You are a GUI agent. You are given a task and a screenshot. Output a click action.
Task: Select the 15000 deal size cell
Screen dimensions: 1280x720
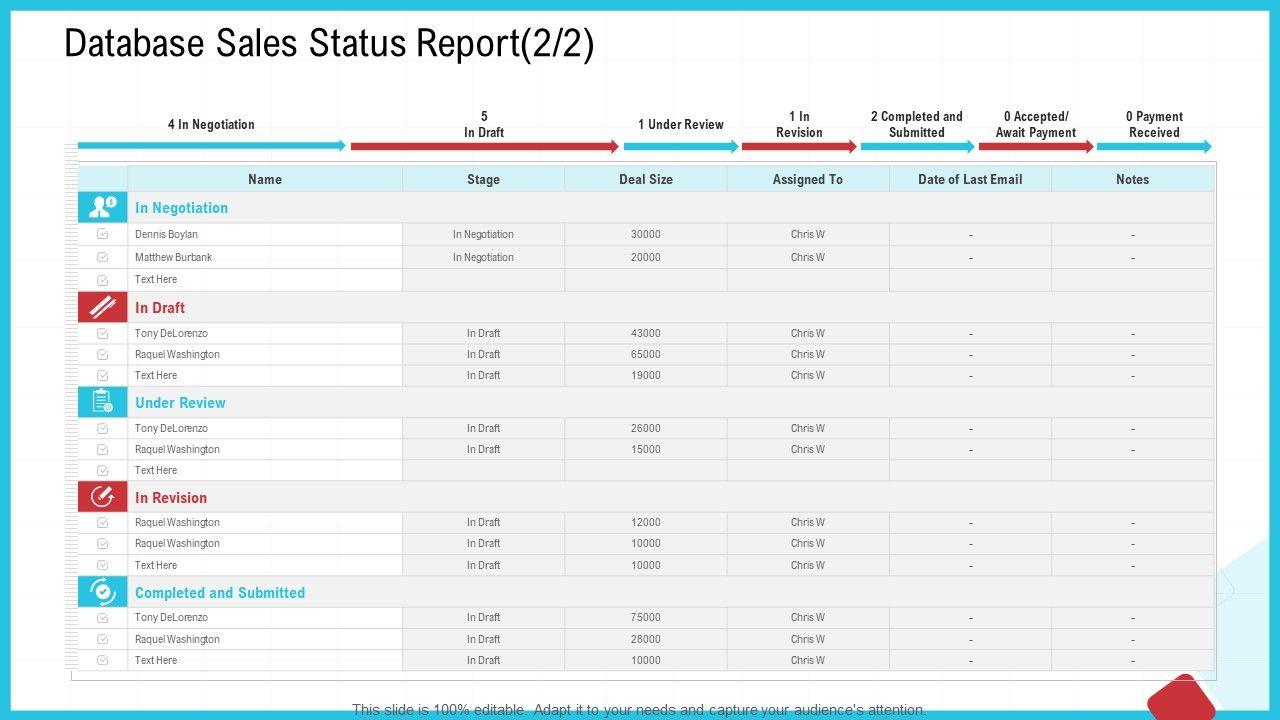tap(646, 449)
